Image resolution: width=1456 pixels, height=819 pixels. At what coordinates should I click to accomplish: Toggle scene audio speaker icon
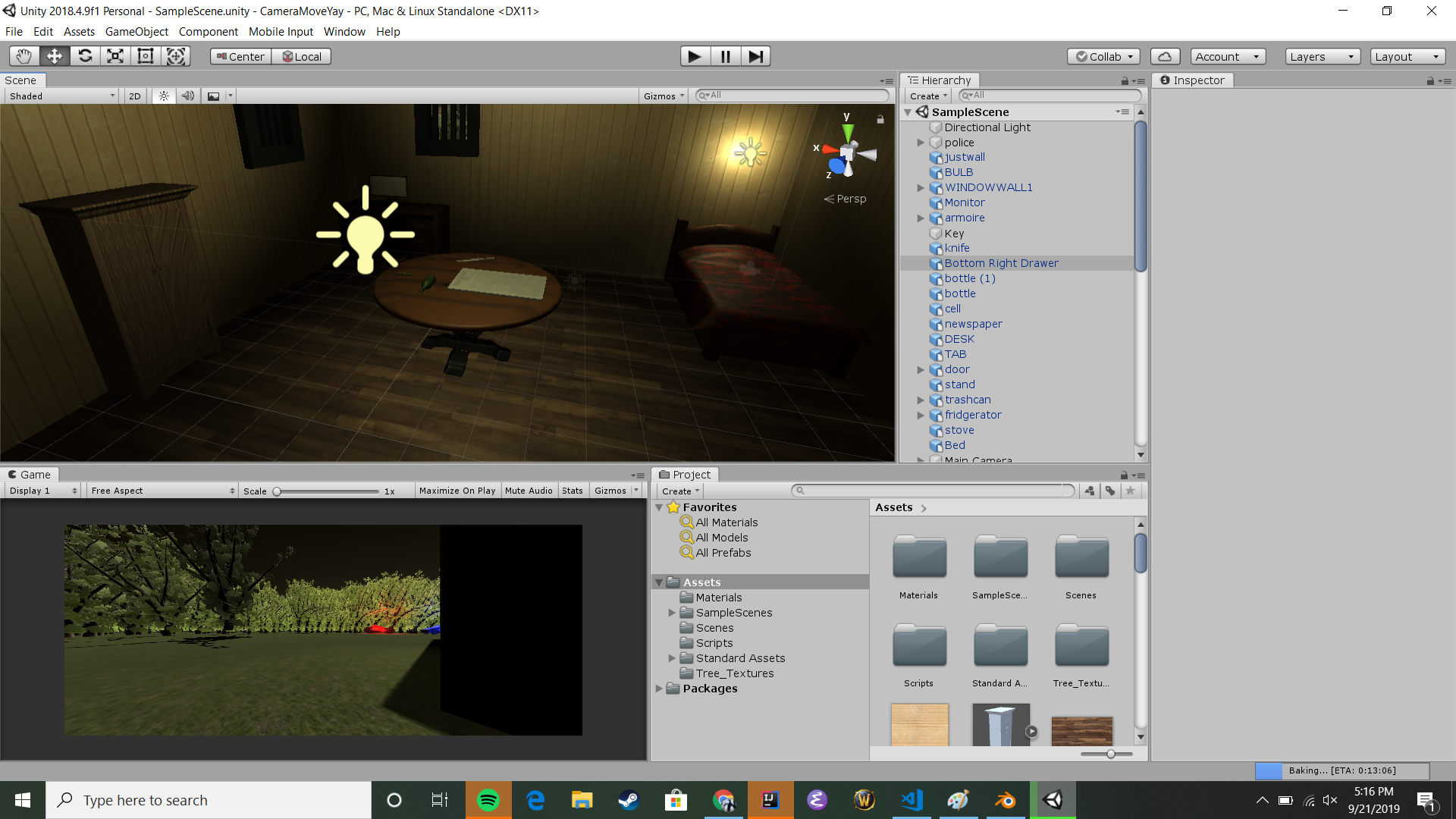188,96
